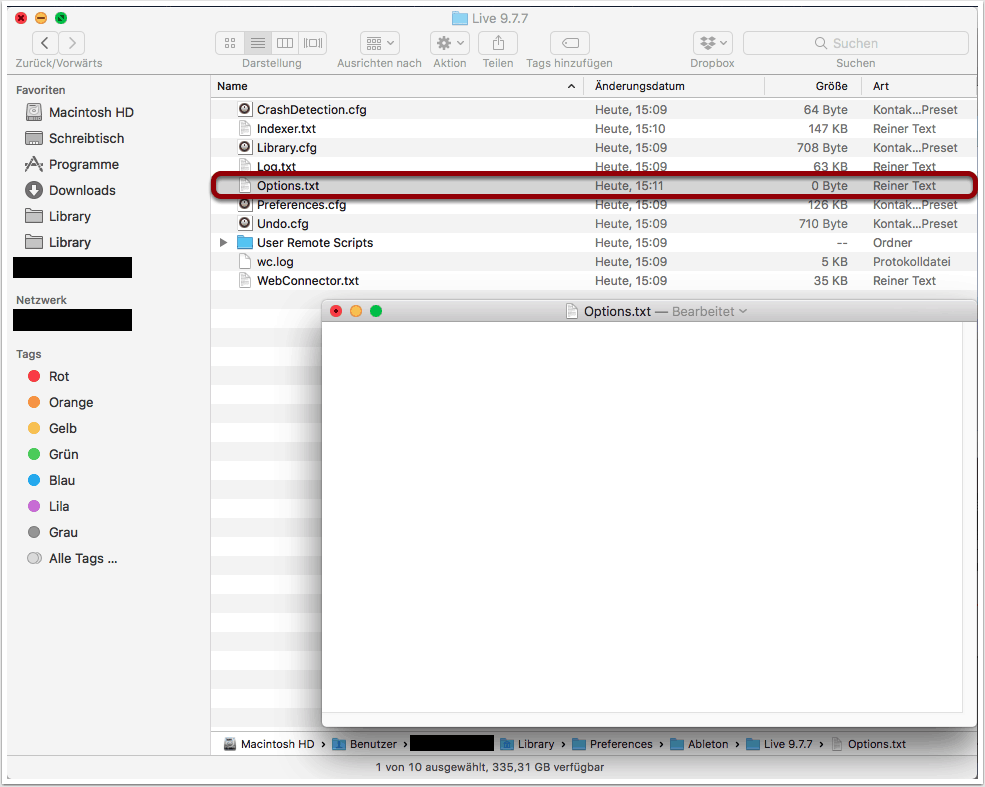Expand the User Remote Scripts folder

click(x=224, y=243)
